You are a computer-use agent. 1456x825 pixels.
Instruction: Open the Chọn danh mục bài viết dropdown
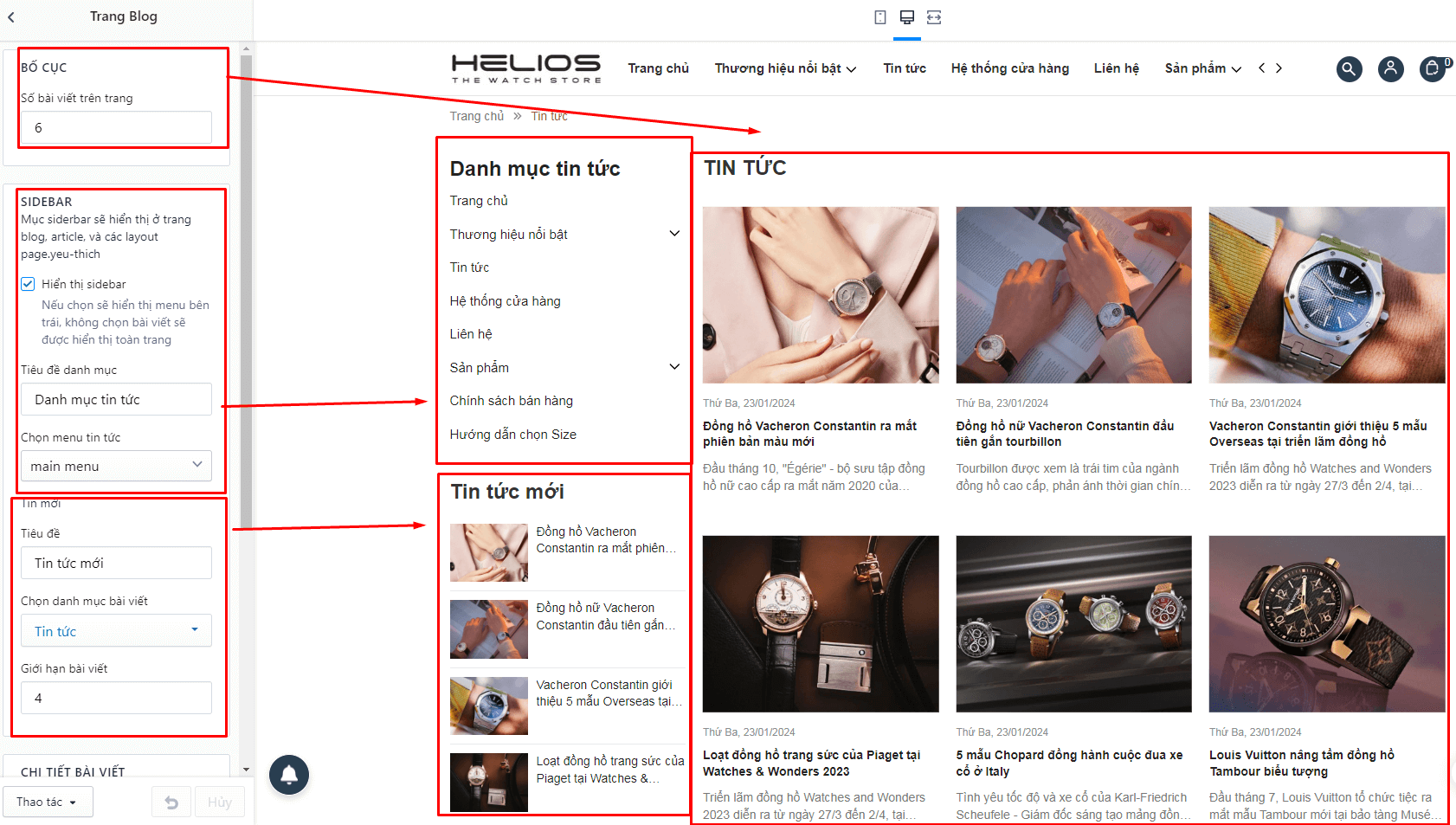(116, 631)
